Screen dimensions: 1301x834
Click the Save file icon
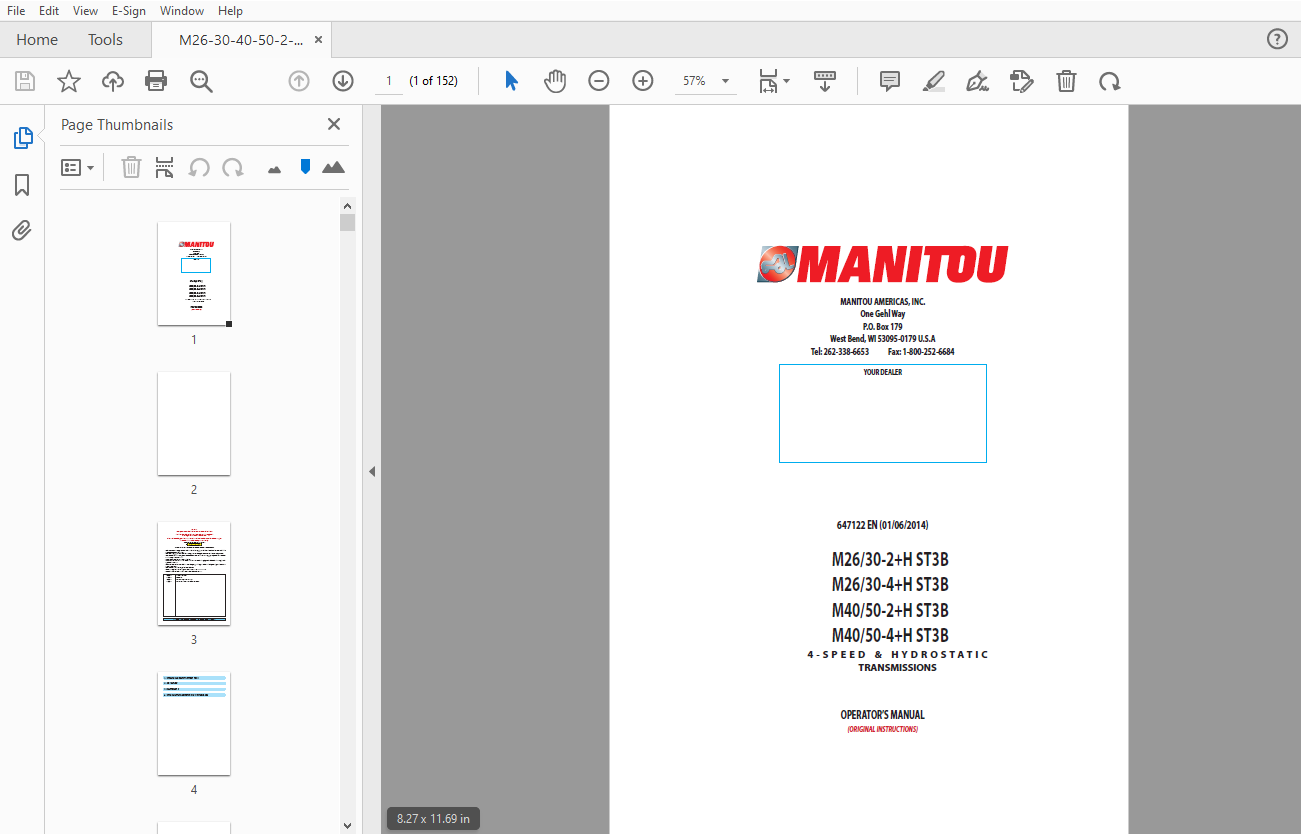tap(25, 81)
